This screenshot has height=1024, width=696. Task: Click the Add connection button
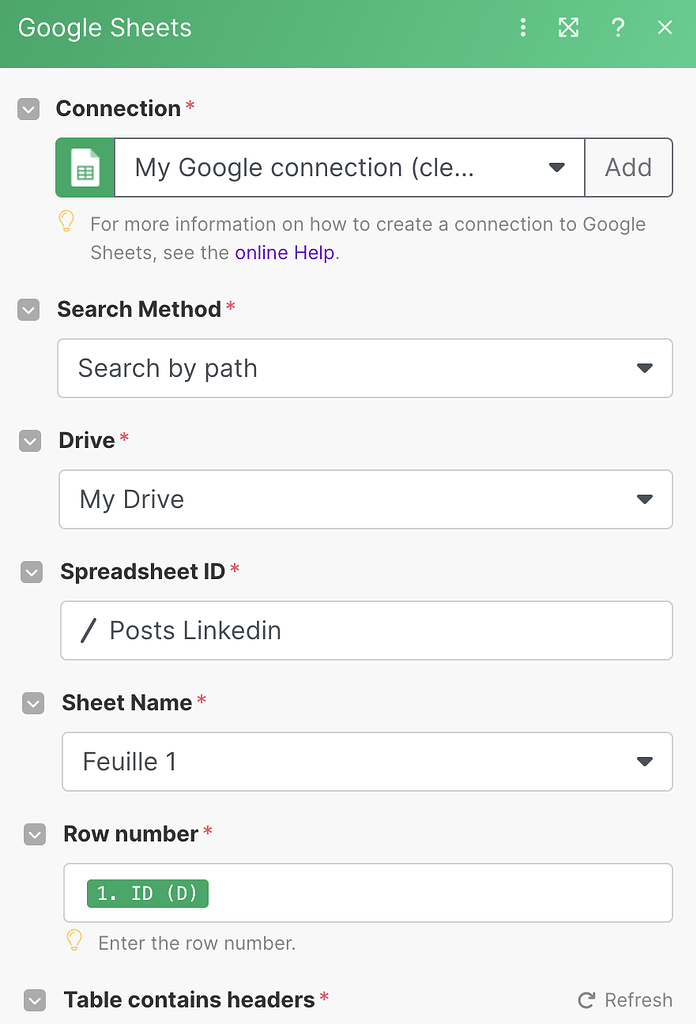coord(628,167)
